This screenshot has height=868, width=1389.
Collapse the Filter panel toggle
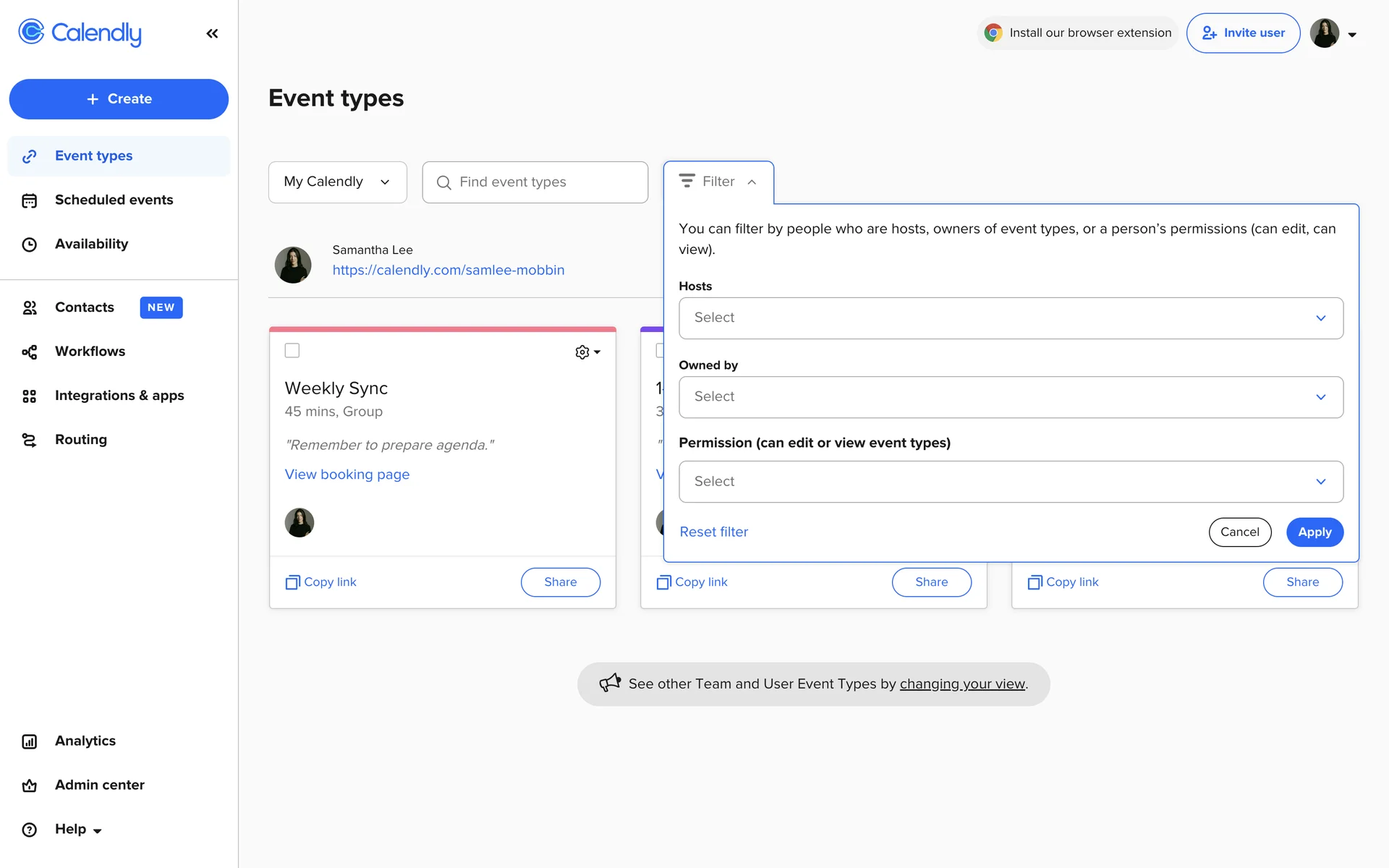click(x=718, y=182)
